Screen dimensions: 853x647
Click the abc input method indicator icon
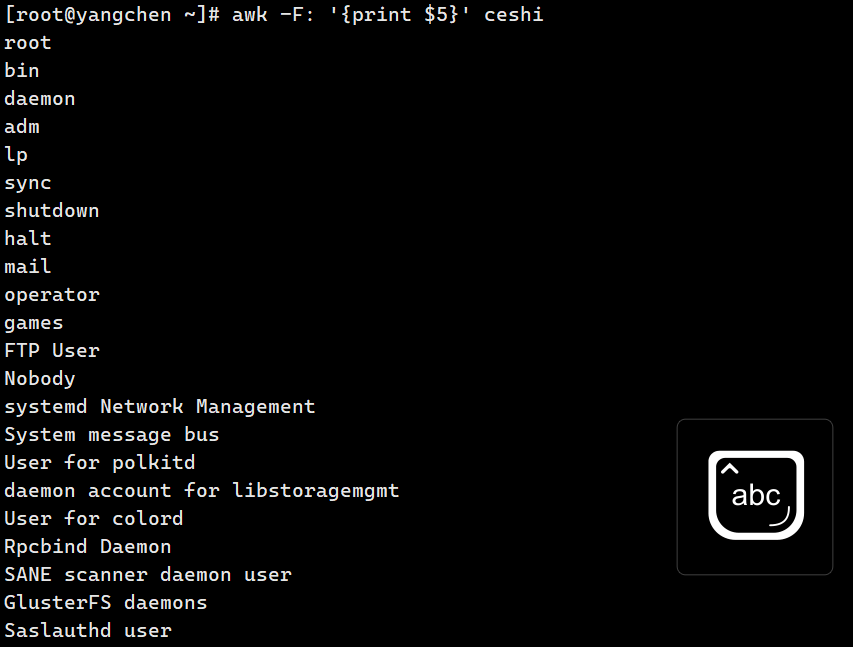pos(755,496)
